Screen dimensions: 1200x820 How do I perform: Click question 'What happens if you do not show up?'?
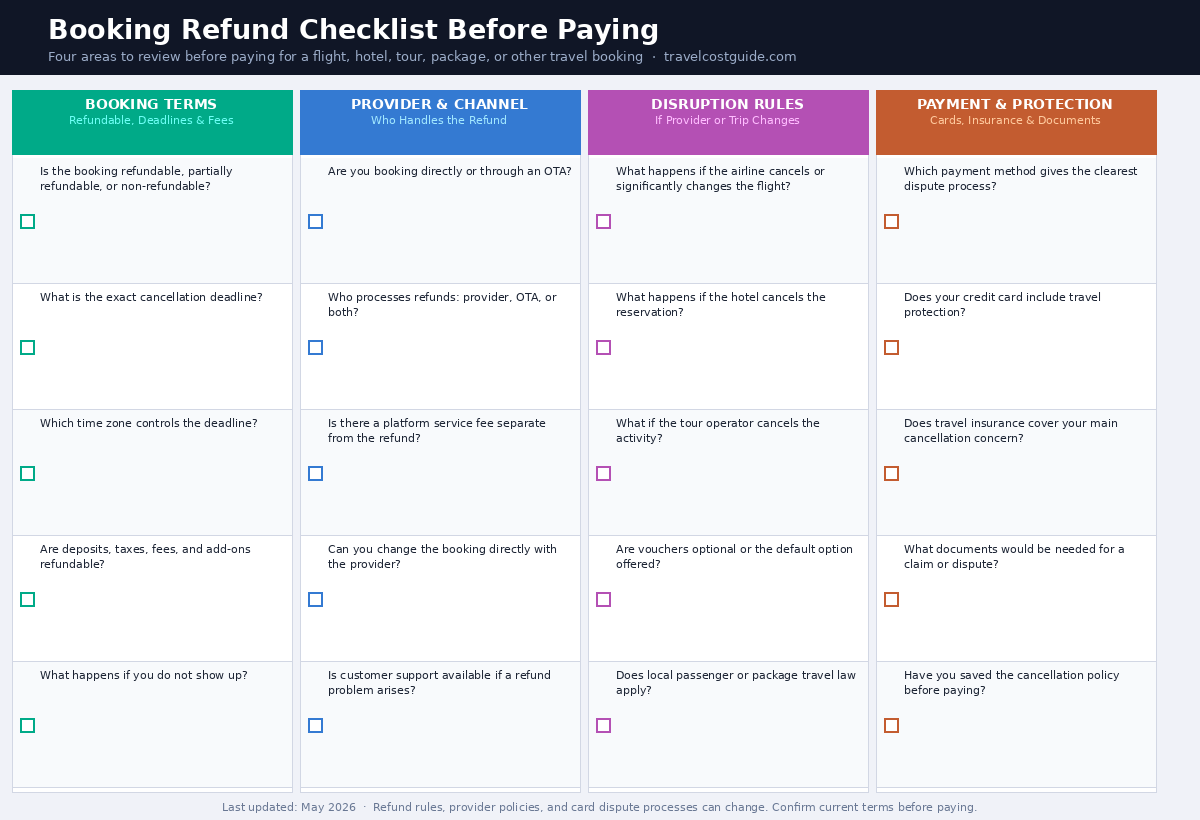(x=144, y=676)
